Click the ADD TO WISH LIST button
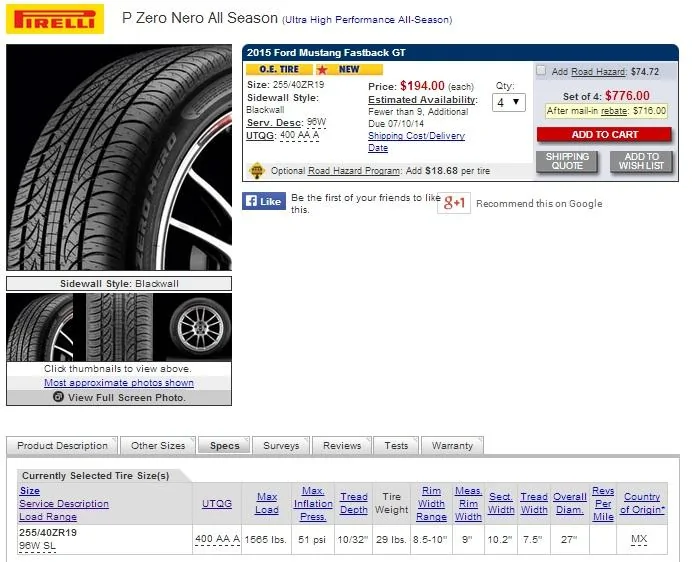Image resolution: width=692 pixels, height=562 pixels. (x=641, y=161)
